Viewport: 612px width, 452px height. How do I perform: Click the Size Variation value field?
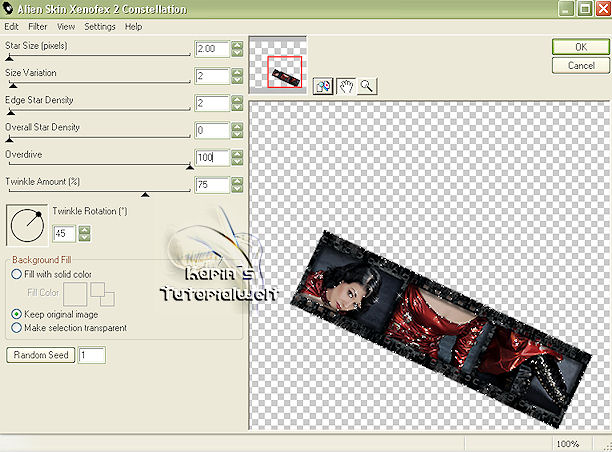click(x=212, y=76)
